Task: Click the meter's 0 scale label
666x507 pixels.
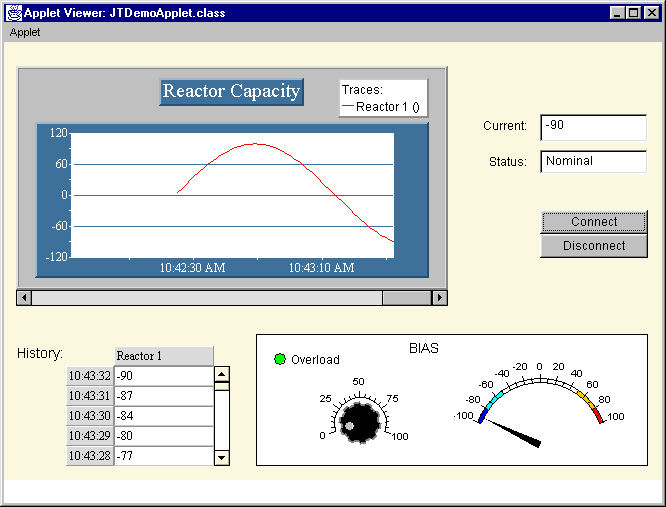Action: pyautogui.click(x=539, y=366)
